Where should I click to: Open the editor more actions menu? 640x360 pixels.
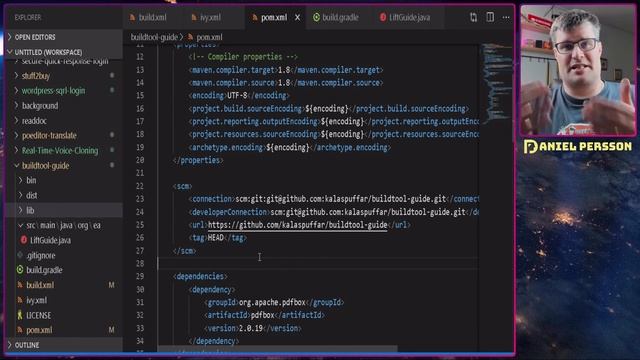pos(506,18)
